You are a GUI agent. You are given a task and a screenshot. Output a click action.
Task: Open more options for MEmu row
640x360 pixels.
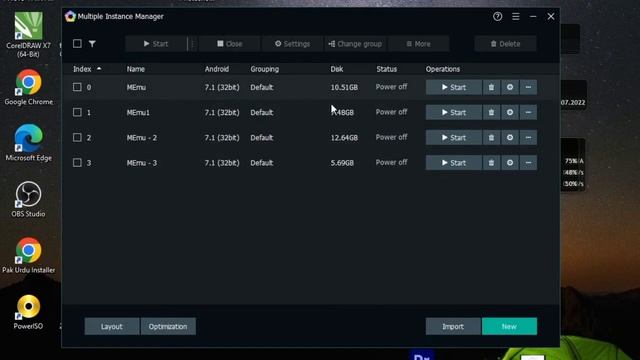(x=528, y=87)
